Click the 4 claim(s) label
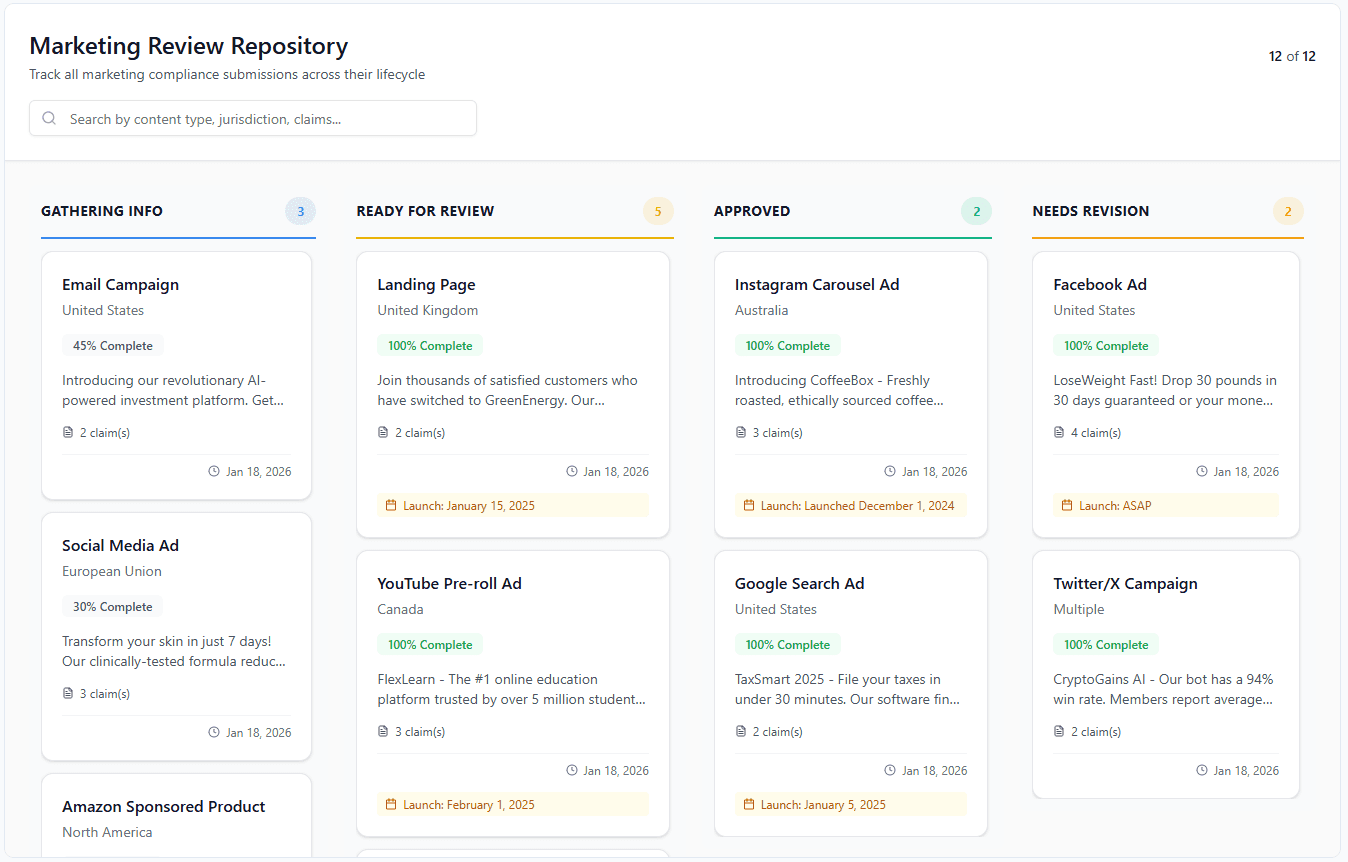This screenshot has width=1348, height=862. 1096,433
